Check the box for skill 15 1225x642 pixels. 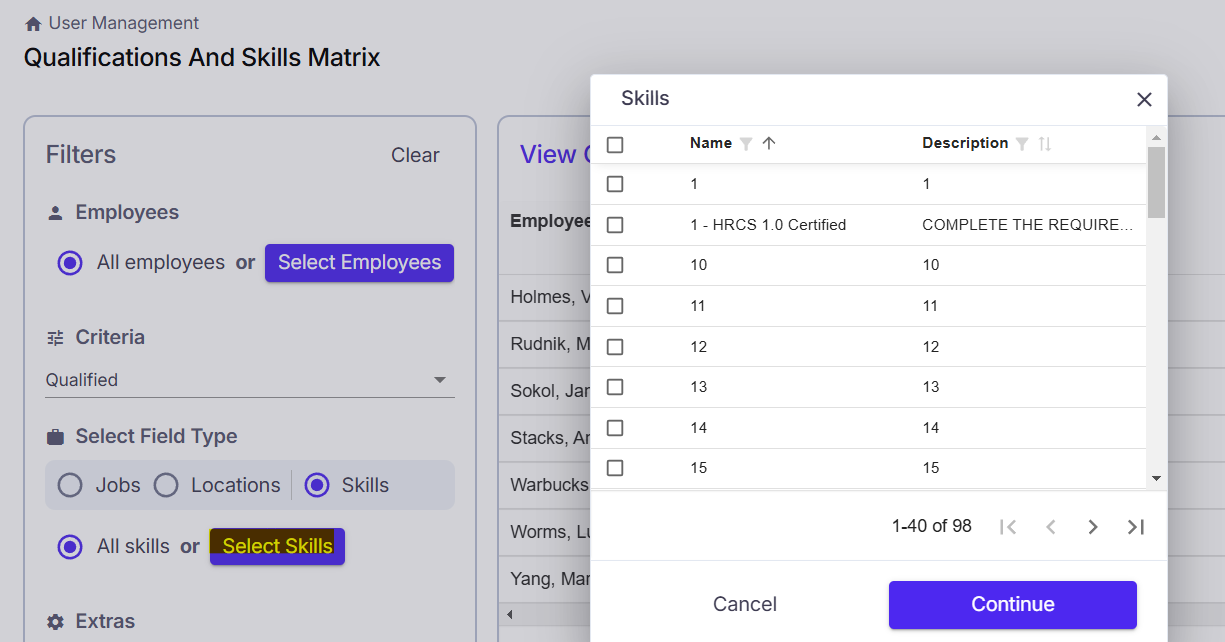click(x=615, y=468)
